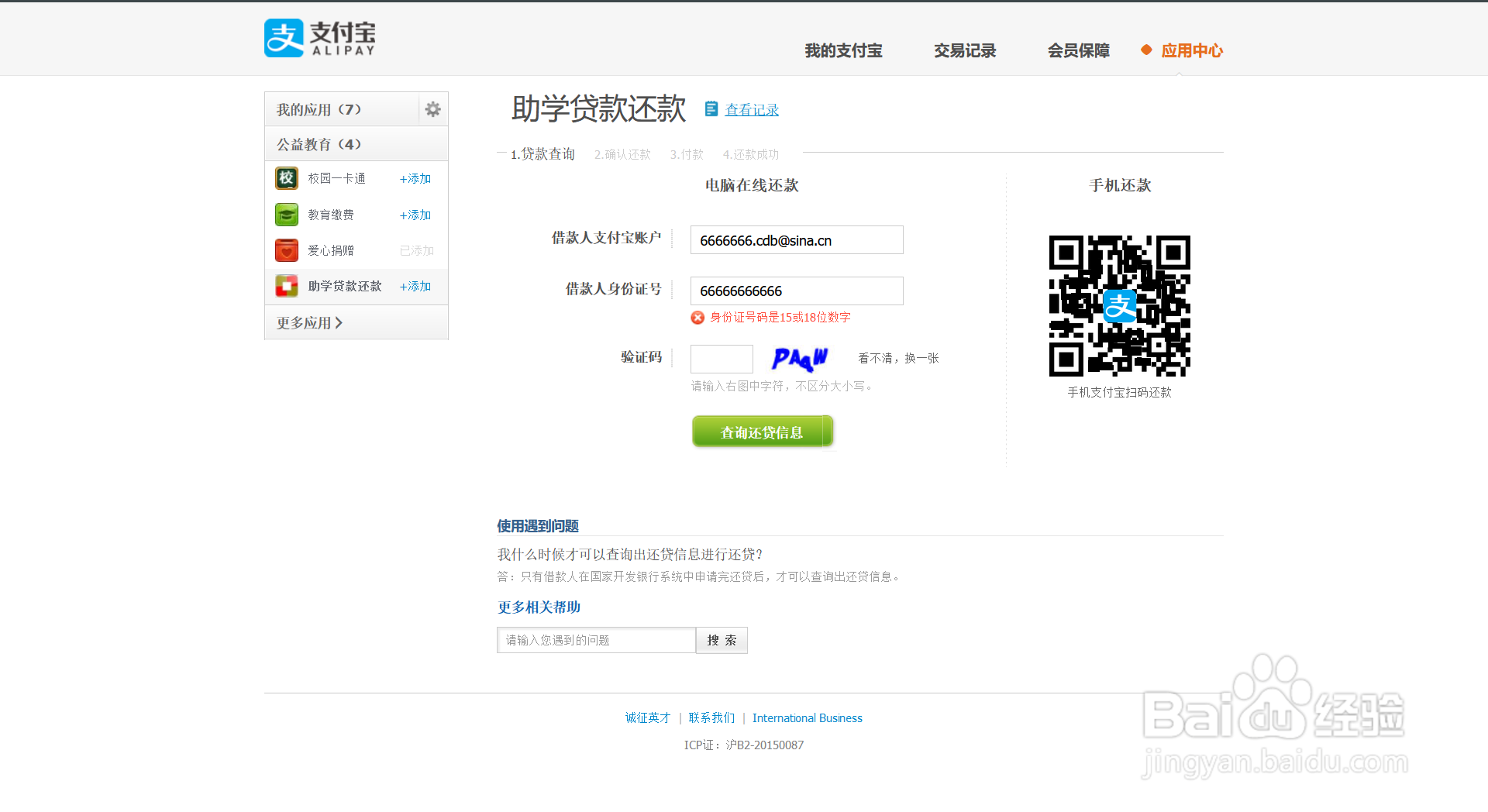This screenshot has width=1488, height=812.
Task: Open the Alipay logo homepage
Action: click(x=319, y=37)
